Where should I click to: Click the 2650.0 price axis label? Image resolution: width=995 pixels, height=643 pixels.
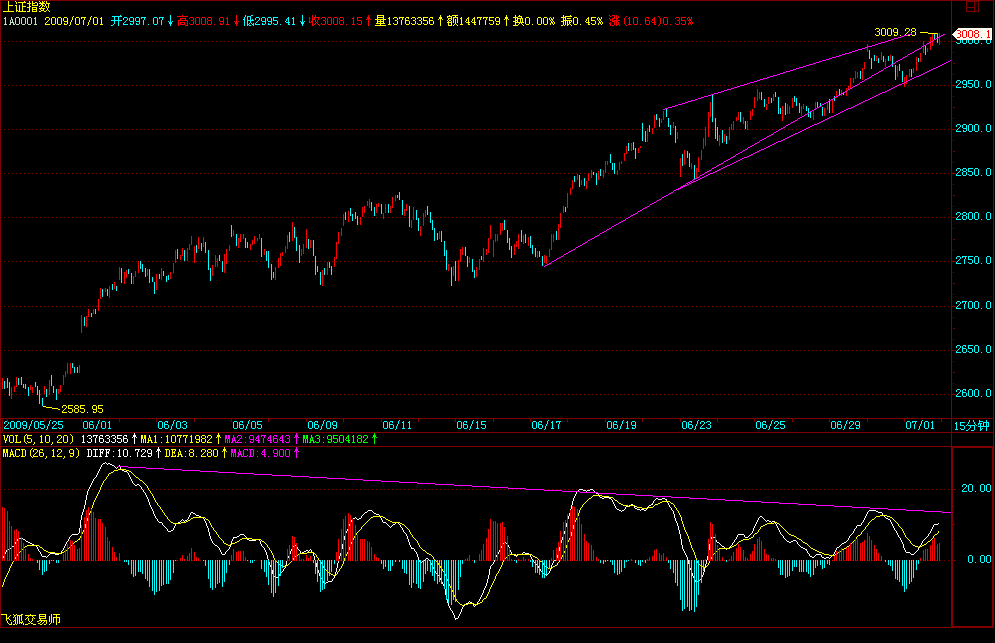pyautogui.click(x=973, y=349)
